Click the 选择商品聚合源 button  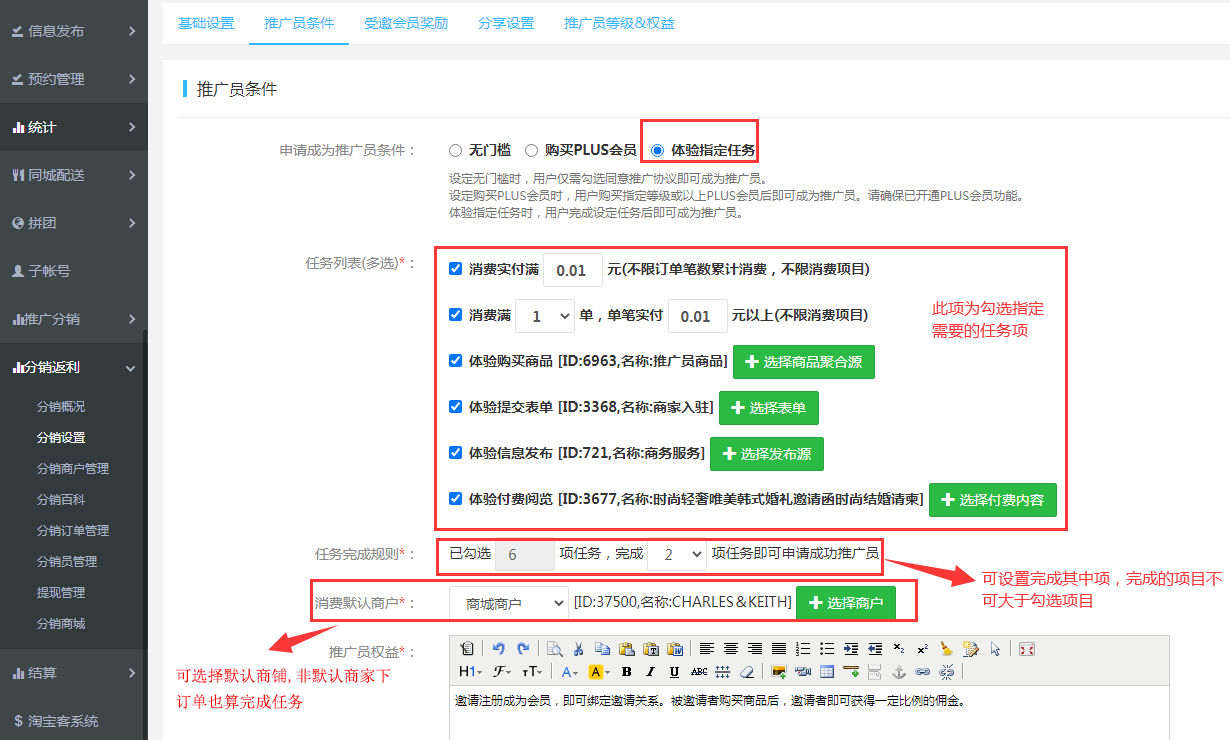803,362
